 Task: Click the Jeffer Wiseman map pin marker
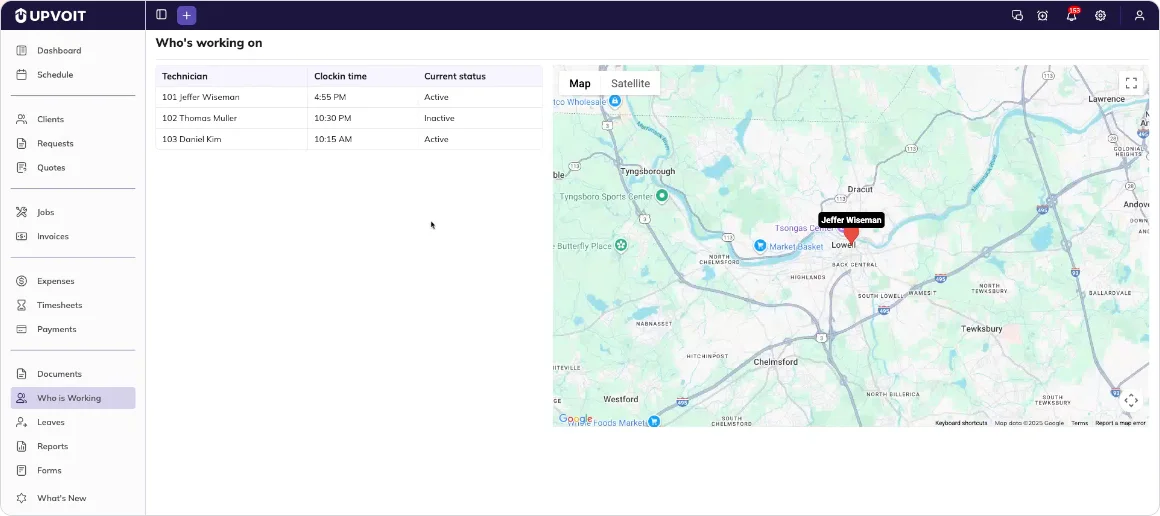point(852,235)
